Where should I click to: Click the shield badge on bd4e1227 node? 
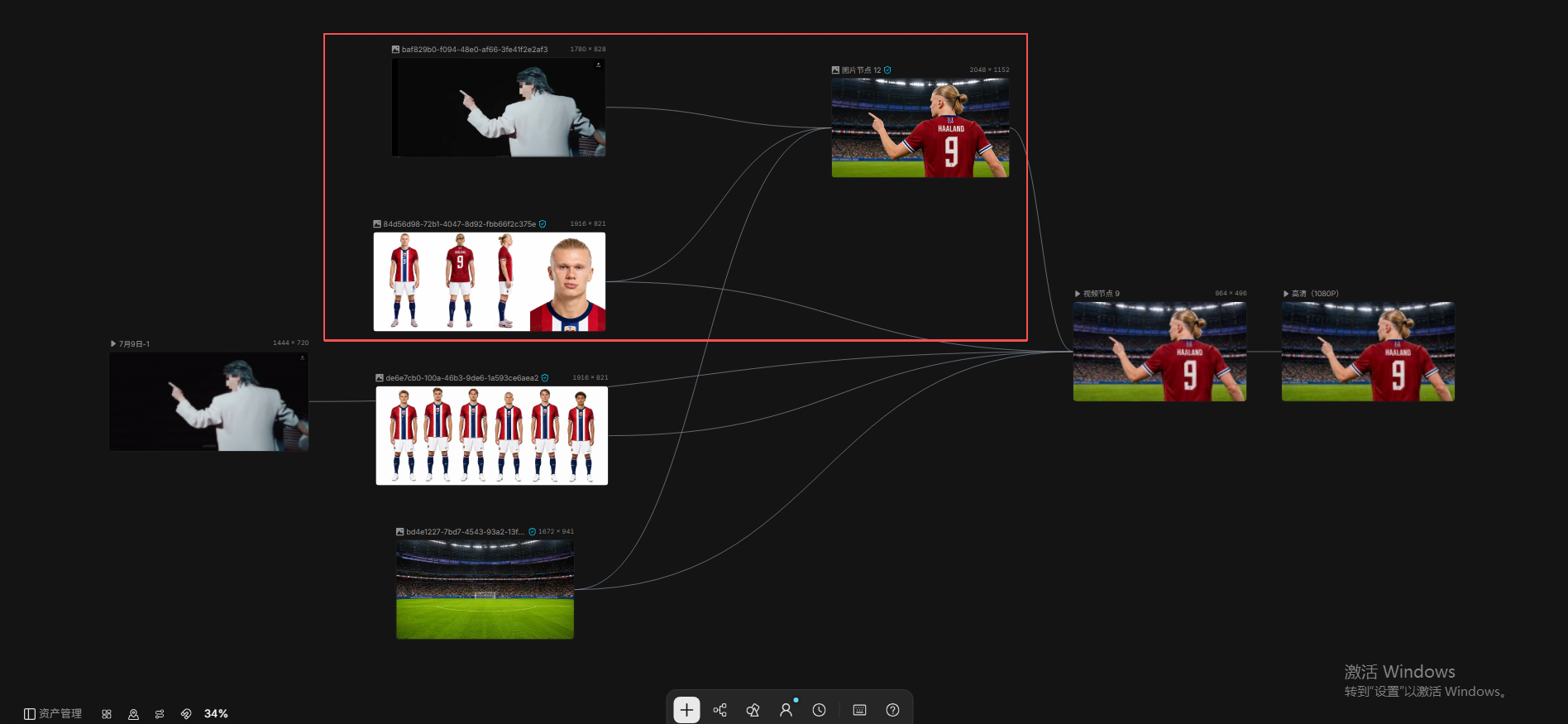tap(533, 532)
